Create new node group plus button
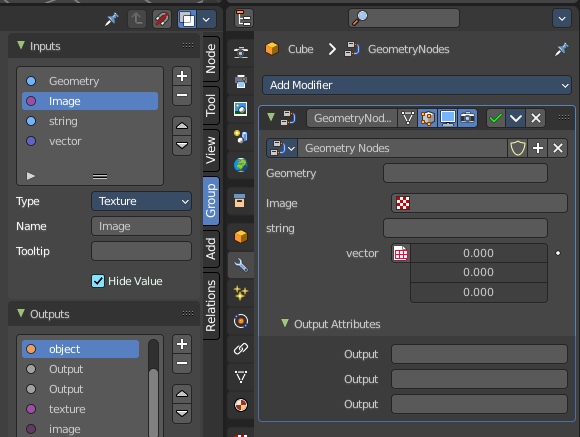 tap(538, 148)
